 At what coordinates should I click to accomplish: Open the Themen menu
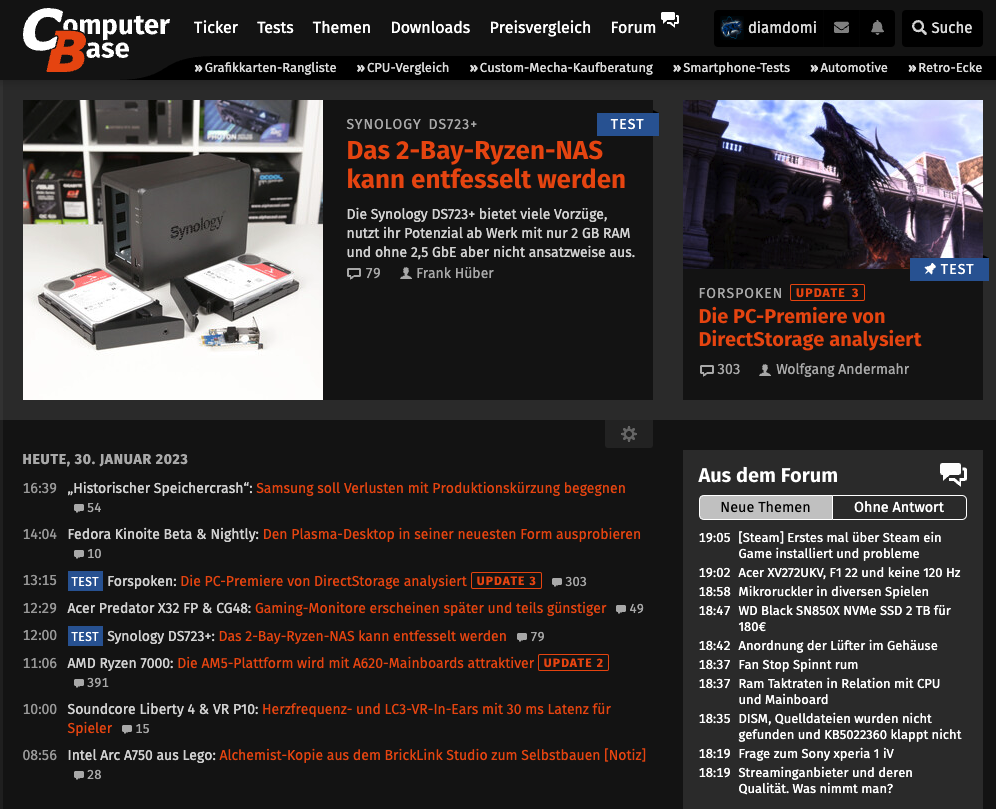tap(342, 28)
